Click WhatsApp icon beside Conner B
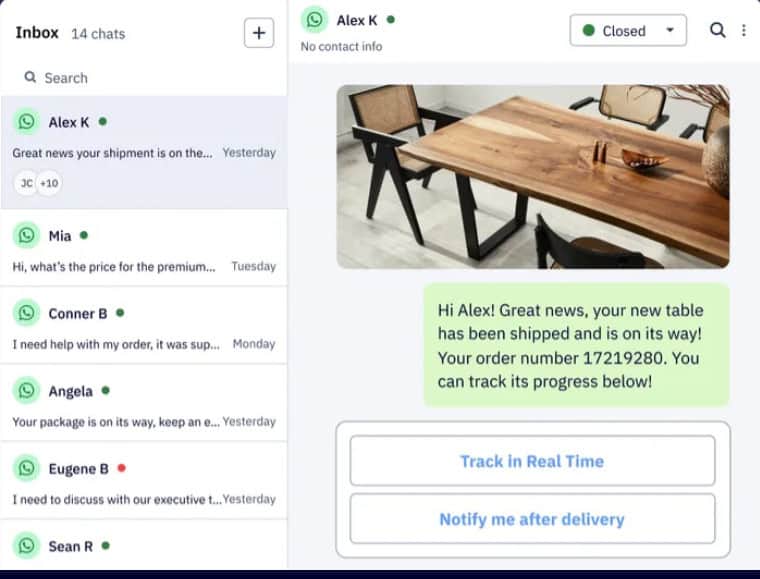The height and width of the screenshot is (579, 760). click(x=26, y=313)
